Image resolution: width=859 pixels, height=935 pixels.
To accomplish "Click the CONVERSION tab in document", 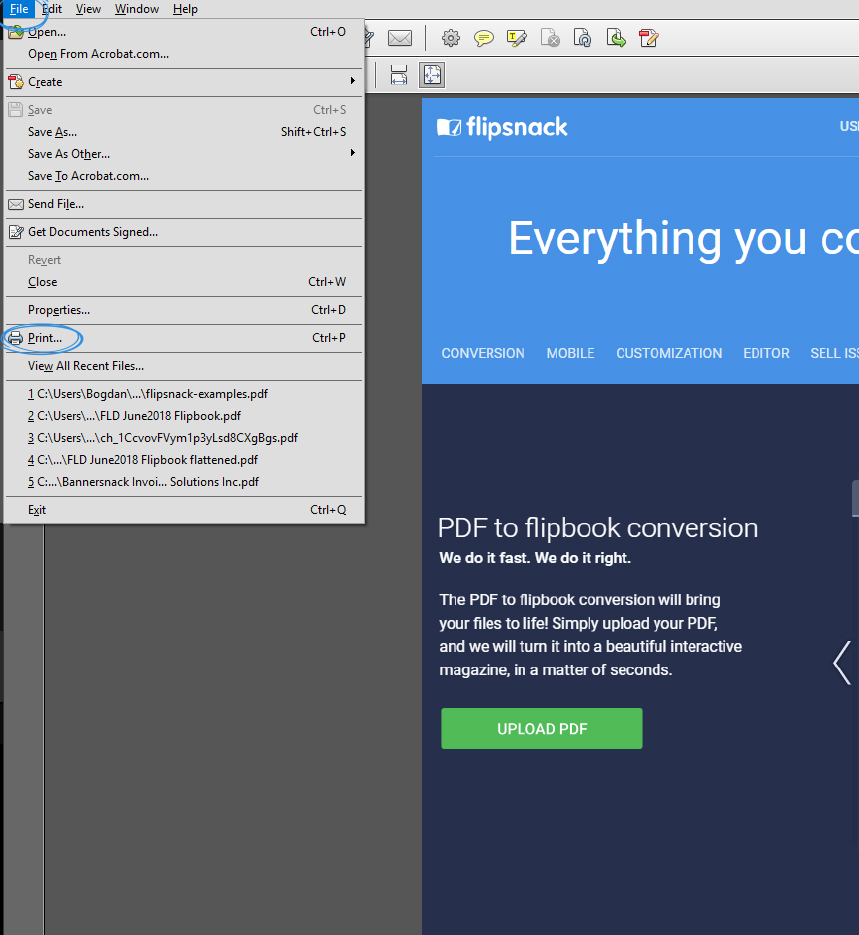I will [483, 354].
